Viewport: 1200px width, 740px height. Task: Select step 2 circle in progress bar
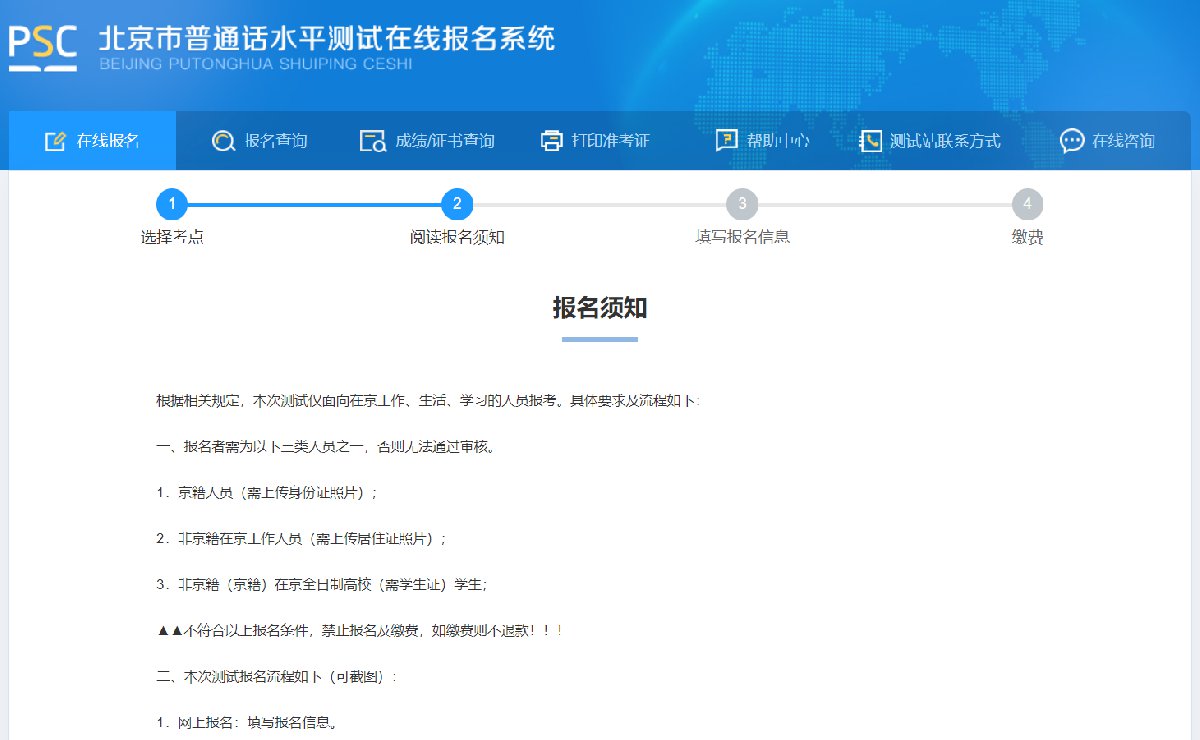[x=457, y=205]
